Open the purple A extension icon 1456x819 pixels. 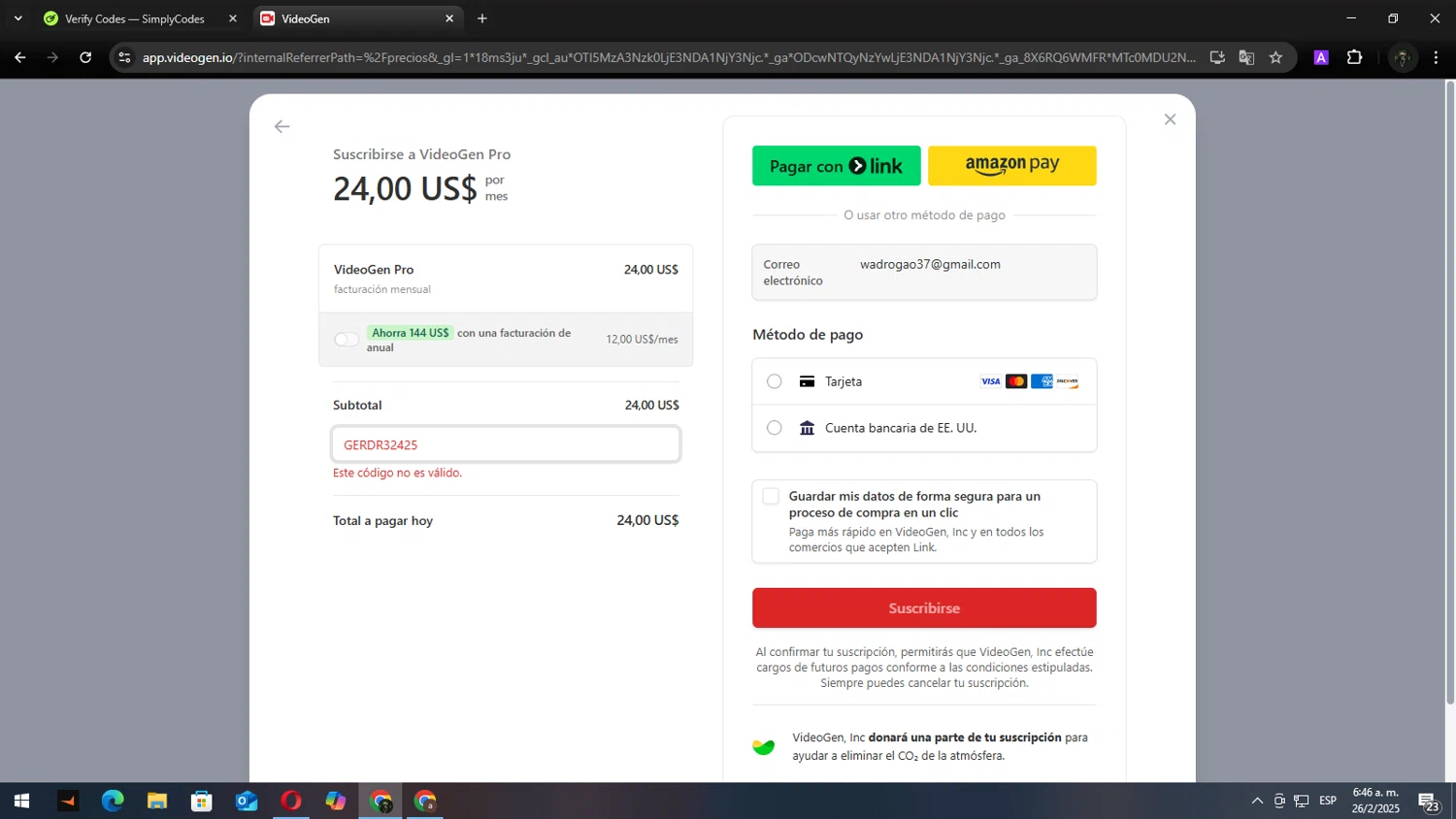pos(1321,57)
